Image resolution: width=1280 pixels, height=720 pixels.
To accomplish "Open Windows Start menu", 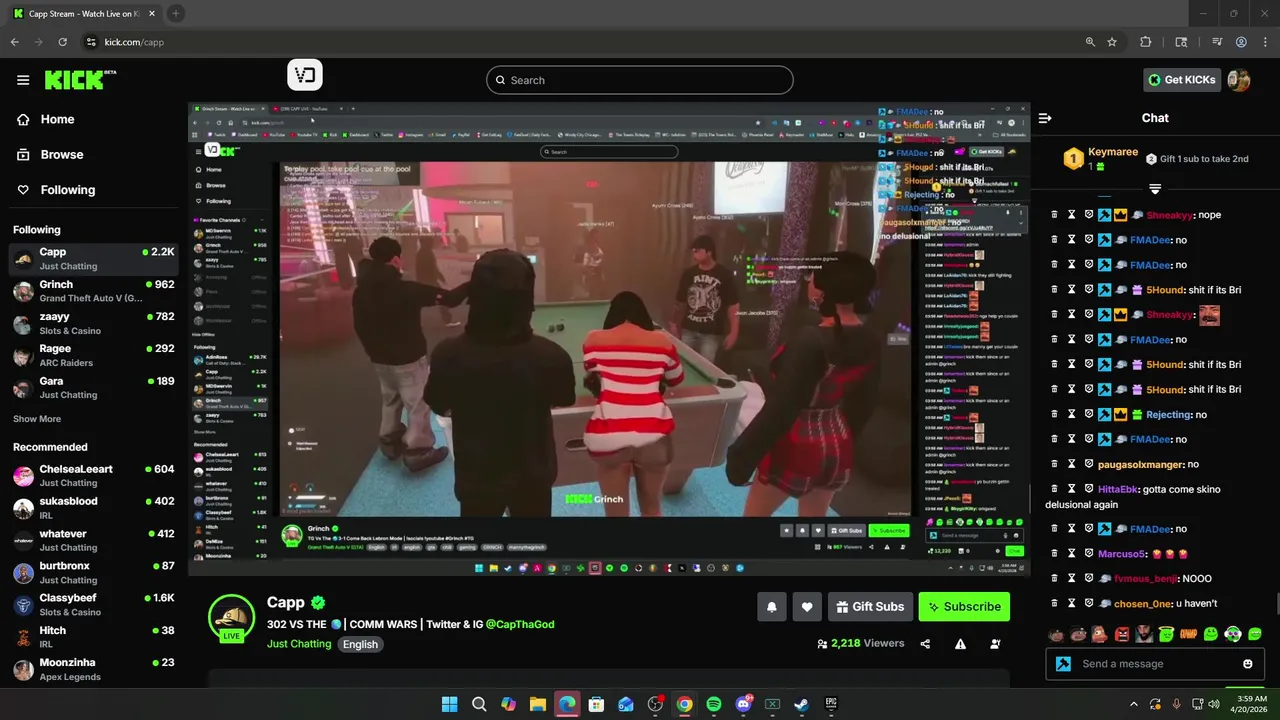I will click(449, 704).
